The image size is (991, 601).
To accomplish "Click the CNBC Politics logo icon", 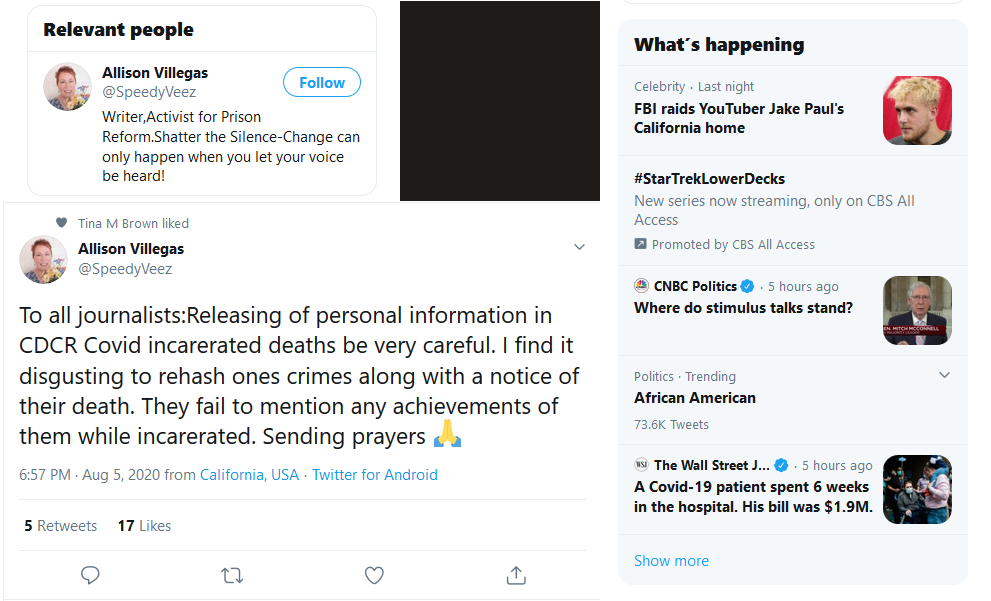I will coord(641,286).
